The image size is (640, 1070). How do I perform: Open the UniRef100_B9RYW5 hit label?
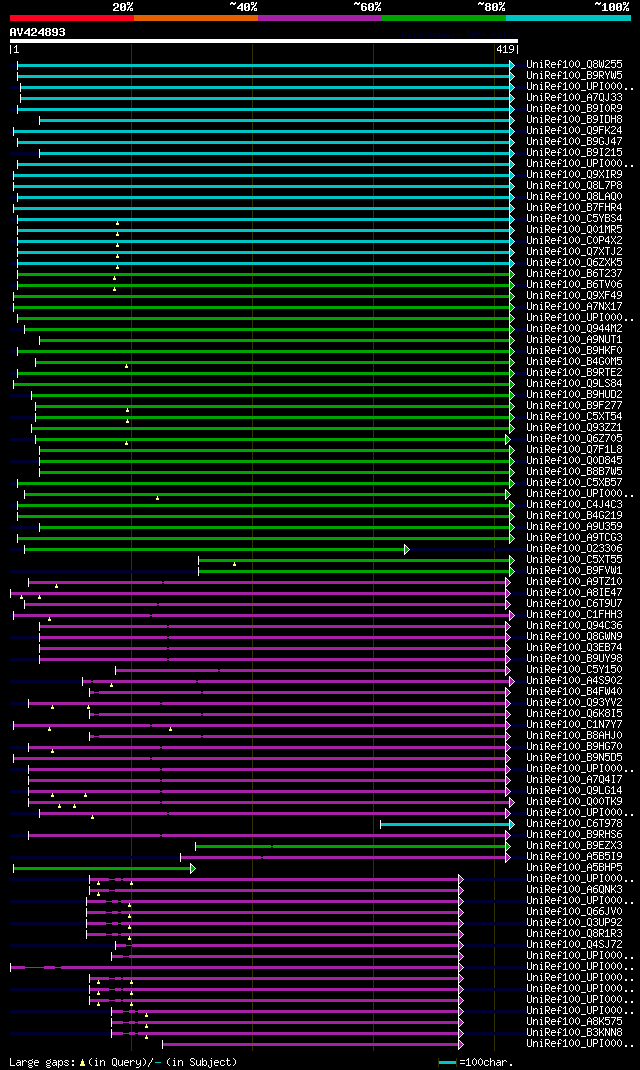574,76
